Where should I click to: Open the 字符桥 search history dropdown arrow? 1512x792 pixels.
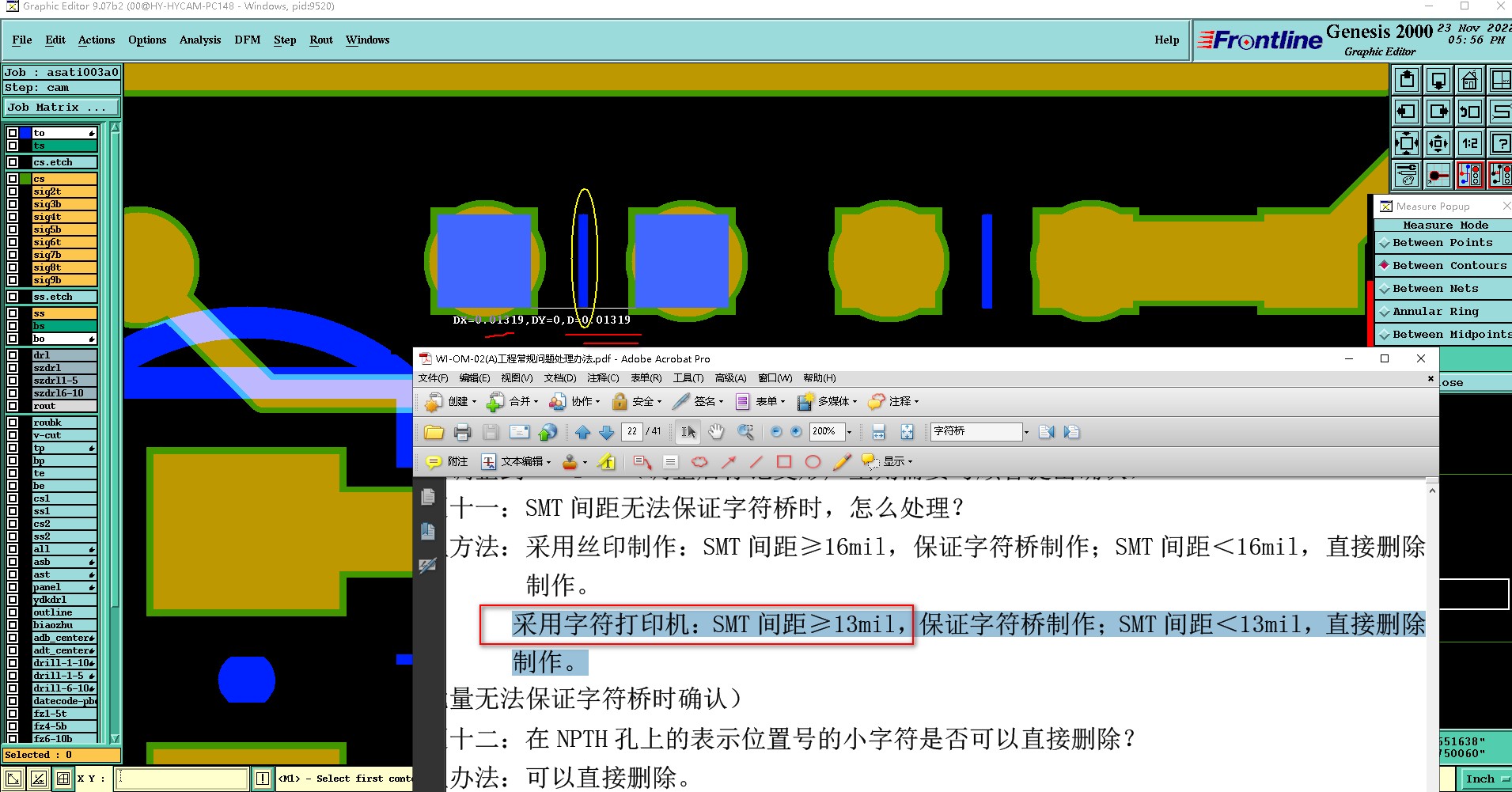click(x=1026, y=432)
